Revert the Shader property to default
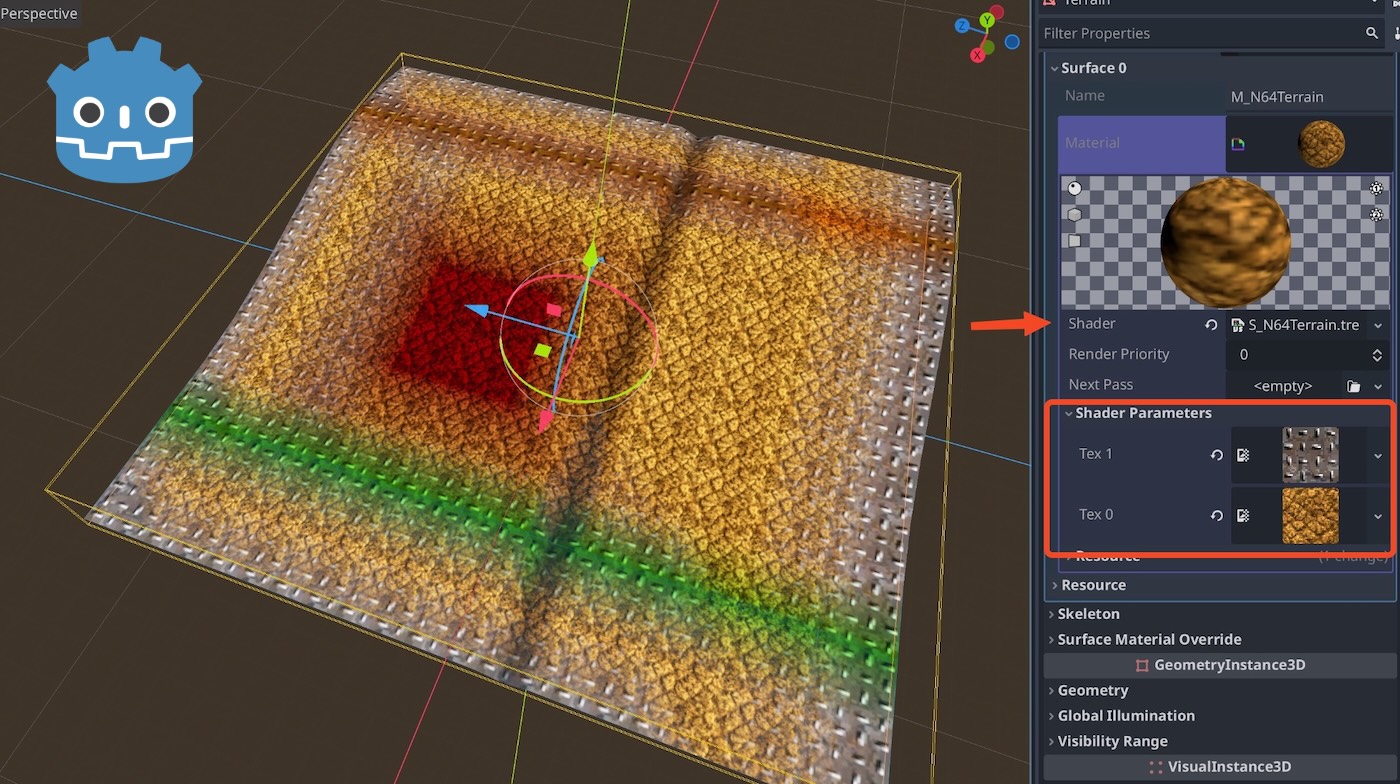 pos(1211,325)
